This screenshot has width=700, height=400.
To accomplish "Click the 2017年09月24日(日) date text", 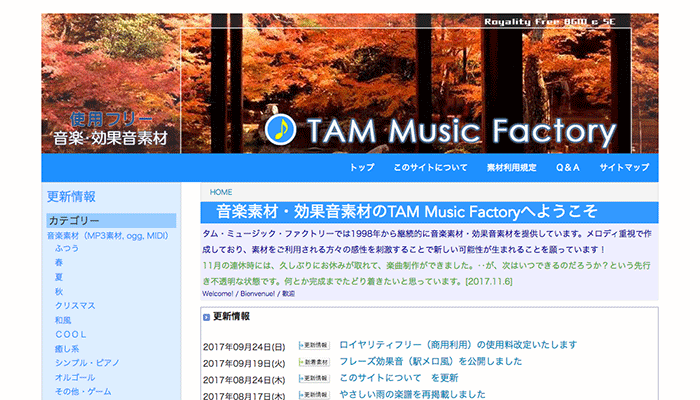I will [x=244, y=346].
